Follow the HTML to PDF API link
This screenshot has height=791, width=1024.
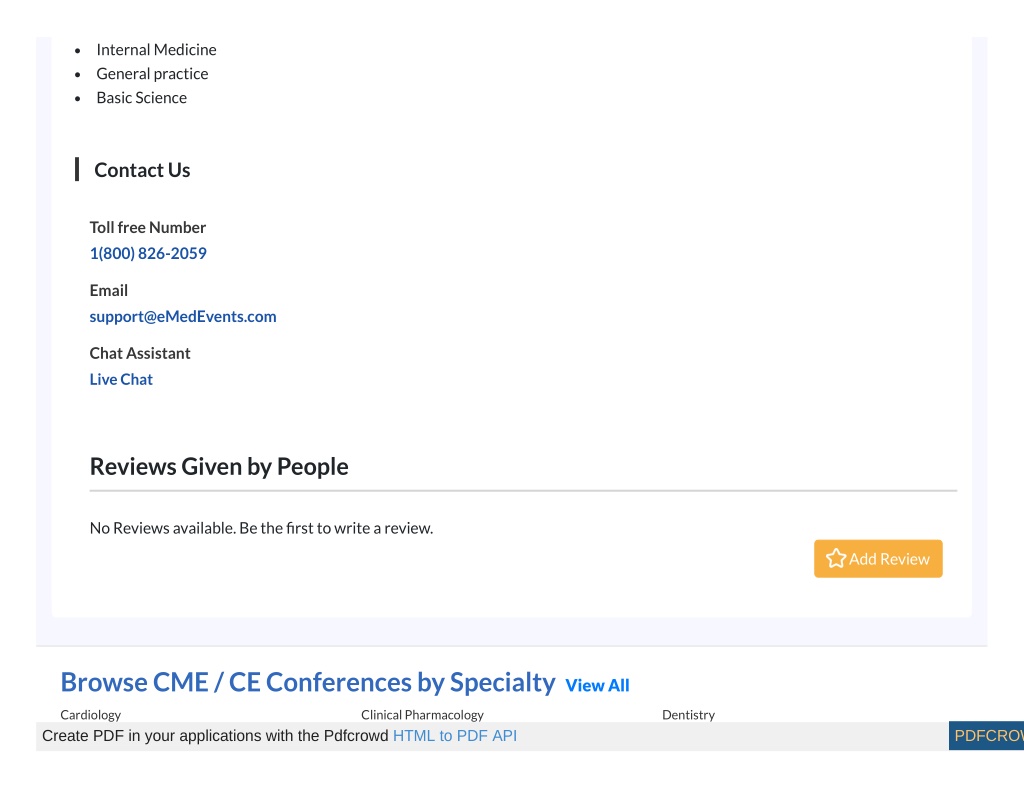point(455,736)
